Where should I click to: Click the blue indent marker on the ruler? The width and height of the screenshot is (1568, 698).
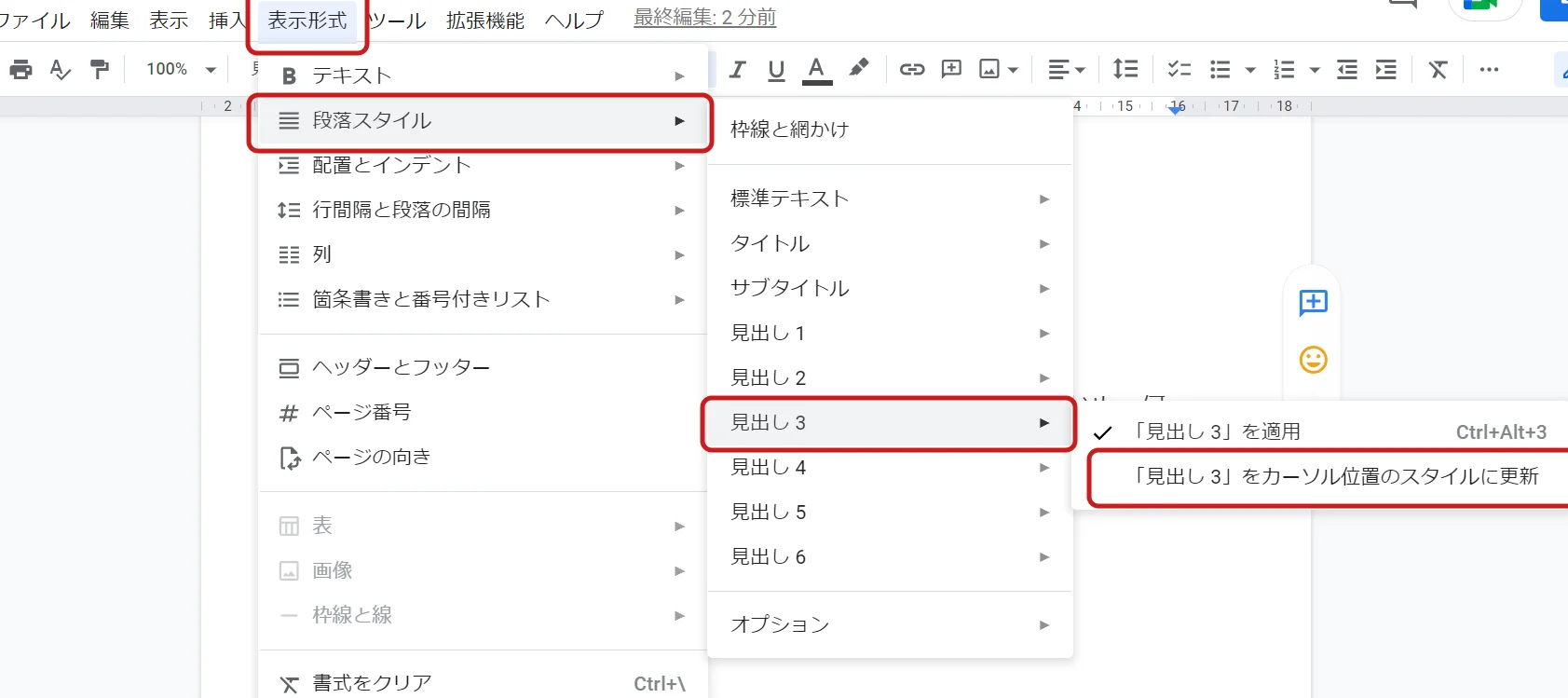point(1176,109)
